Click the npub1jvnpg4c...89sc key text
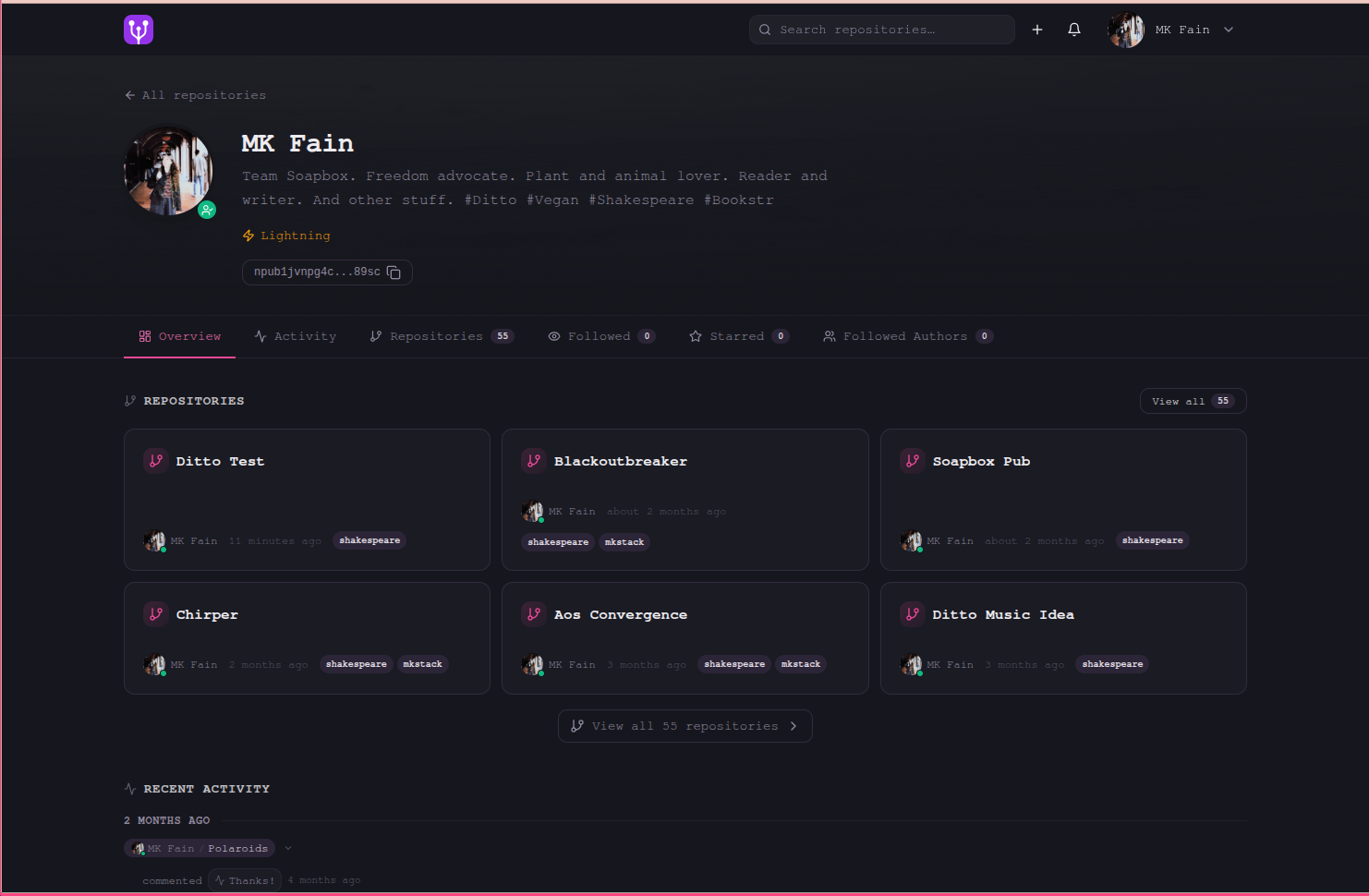This screenshot has width=1369, height=896. pos(317,272)
